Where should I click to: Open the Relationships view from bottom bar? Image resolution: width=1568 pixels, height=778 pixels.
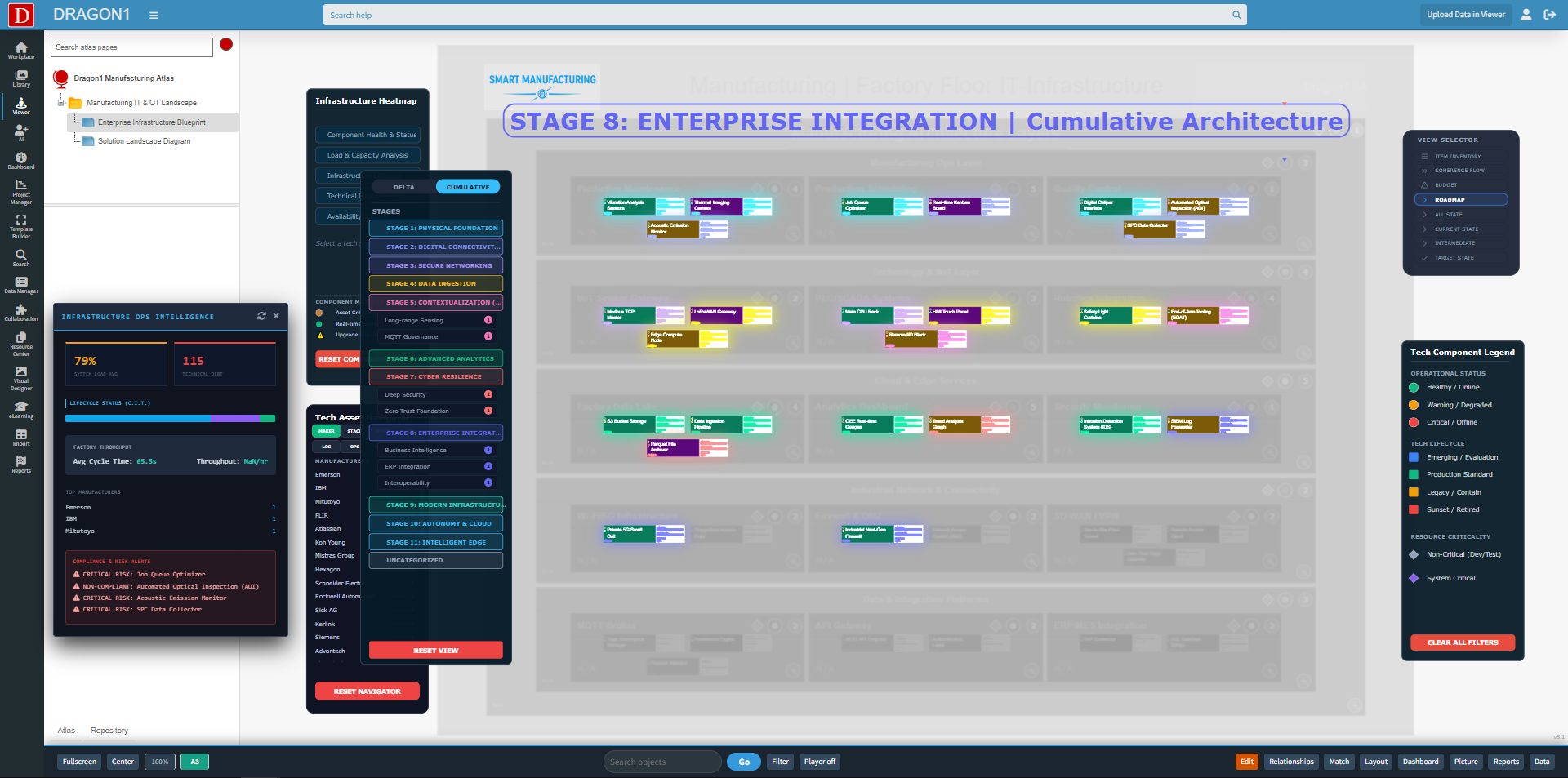1290,761
